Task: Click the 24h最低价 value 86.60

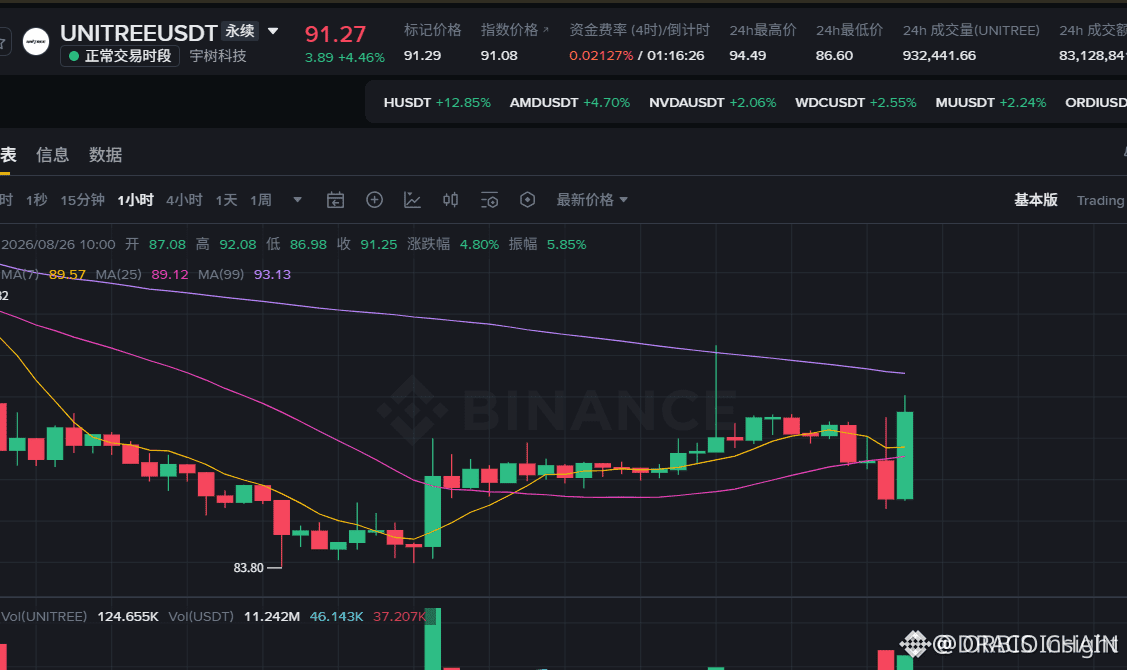Action: click(x=834, y=55)
